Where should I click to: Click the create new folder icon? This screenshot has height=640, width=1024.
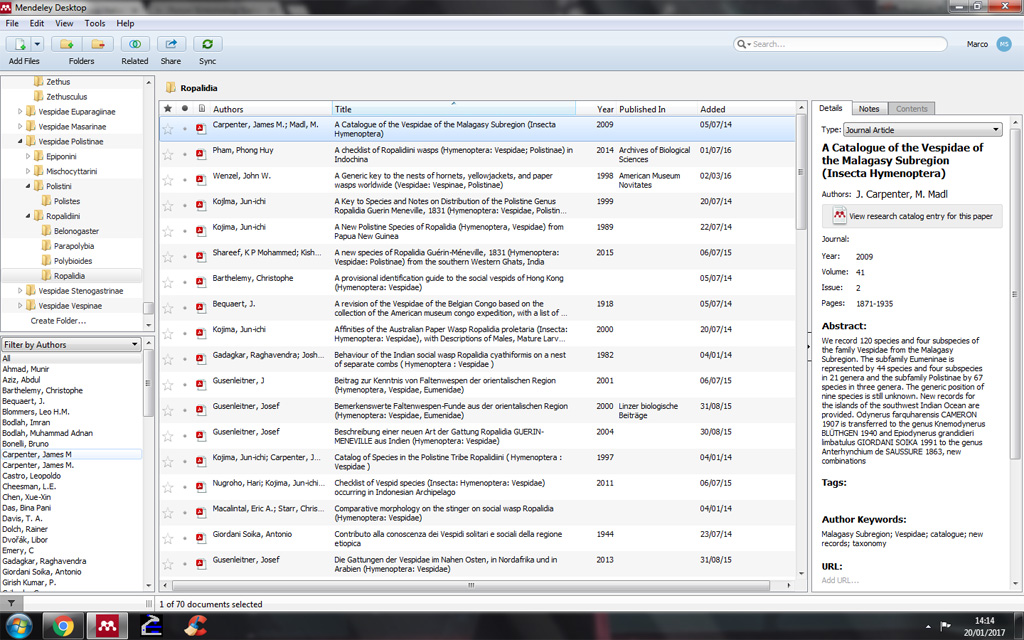[67, 44]
